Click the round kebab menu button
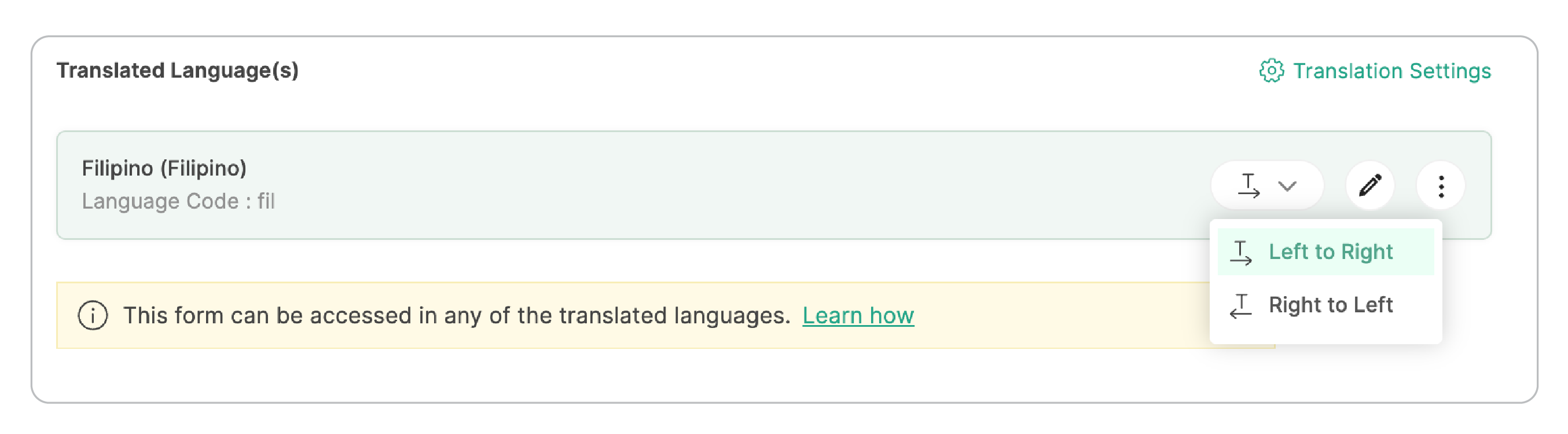This screenshot has height=434, width=1568. click(x=1441, y=186)
